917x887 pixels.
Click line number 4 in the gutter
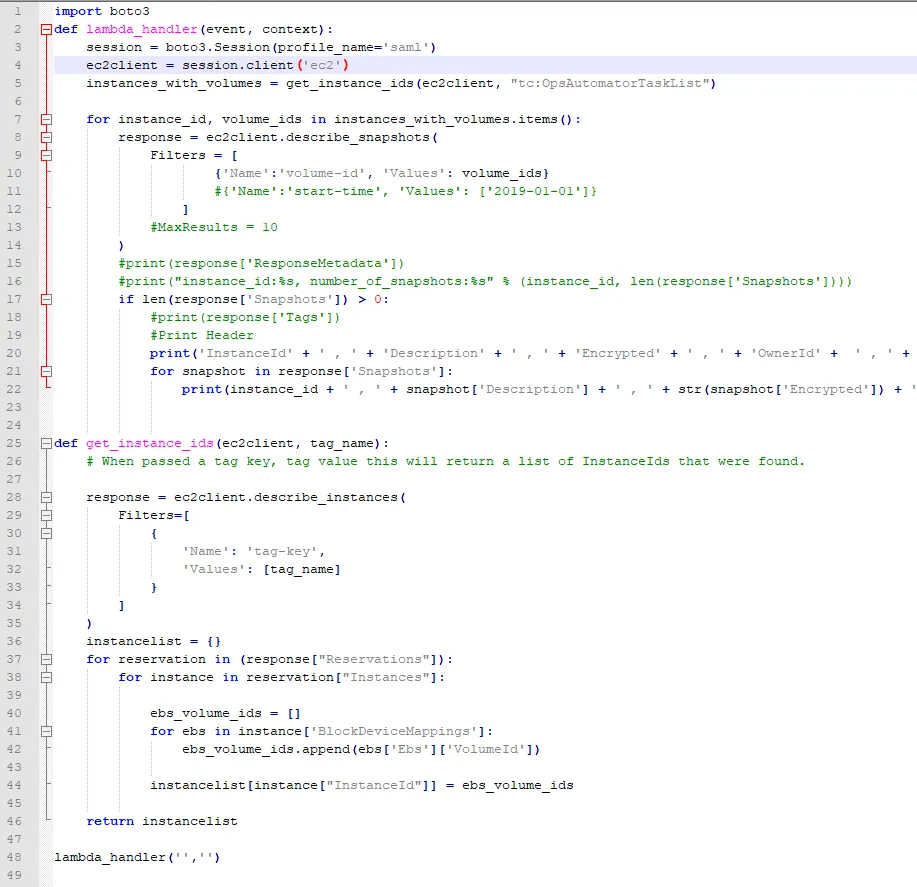coord(18,65)
